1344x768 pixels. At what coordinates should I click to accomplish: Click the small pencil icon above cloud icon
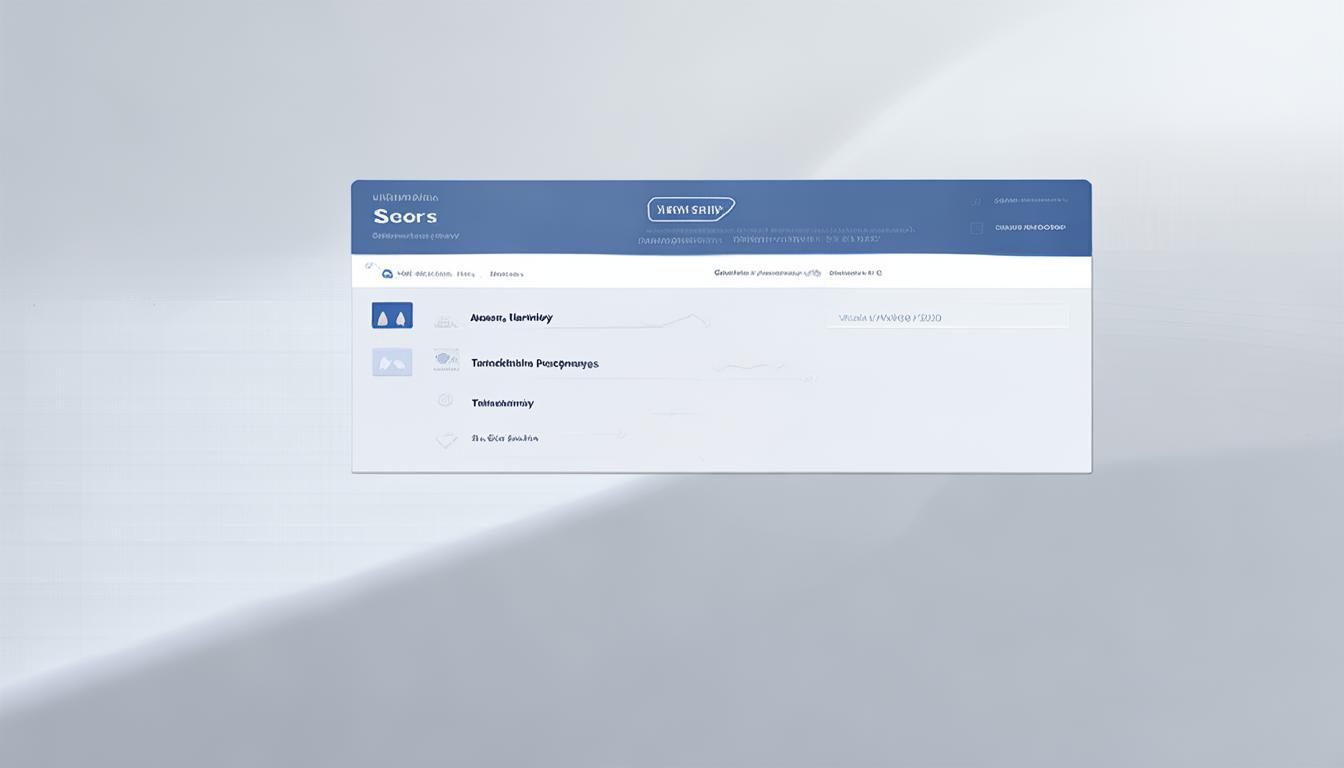point(370,266)
